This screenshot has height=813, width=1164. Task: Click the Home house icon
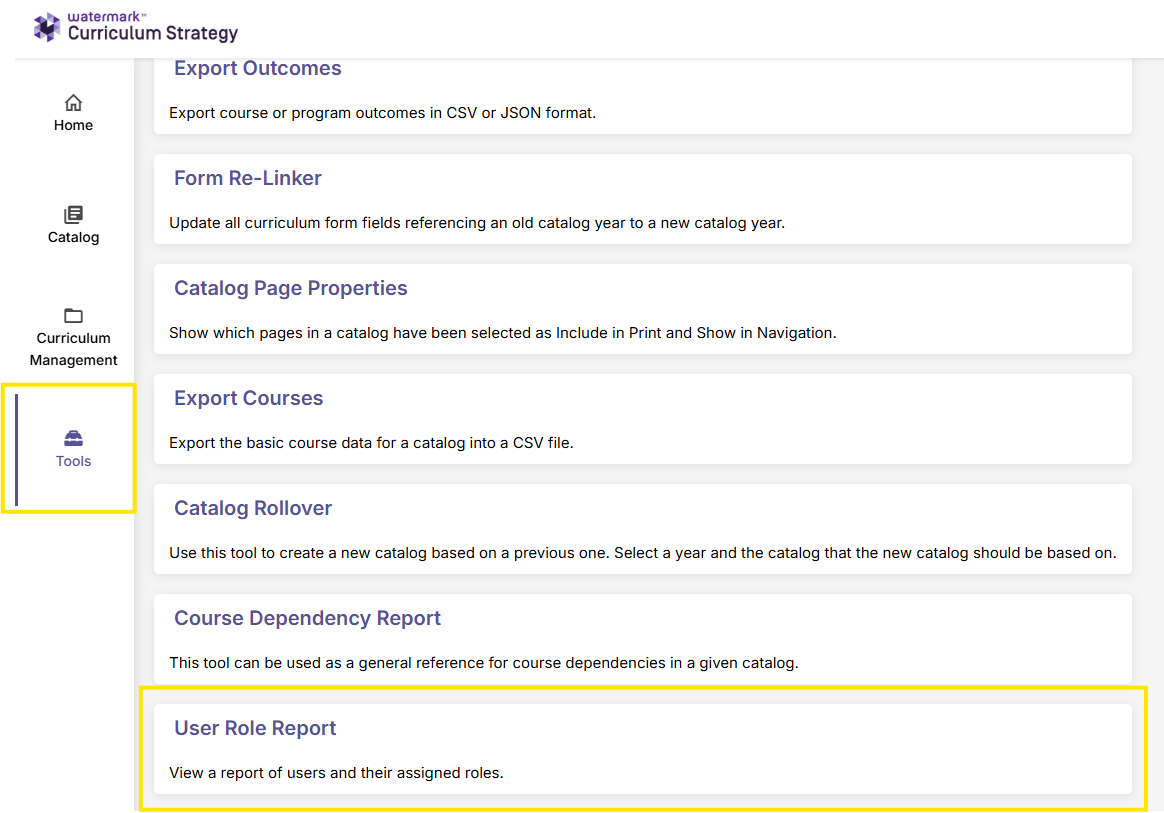[73, 102]
